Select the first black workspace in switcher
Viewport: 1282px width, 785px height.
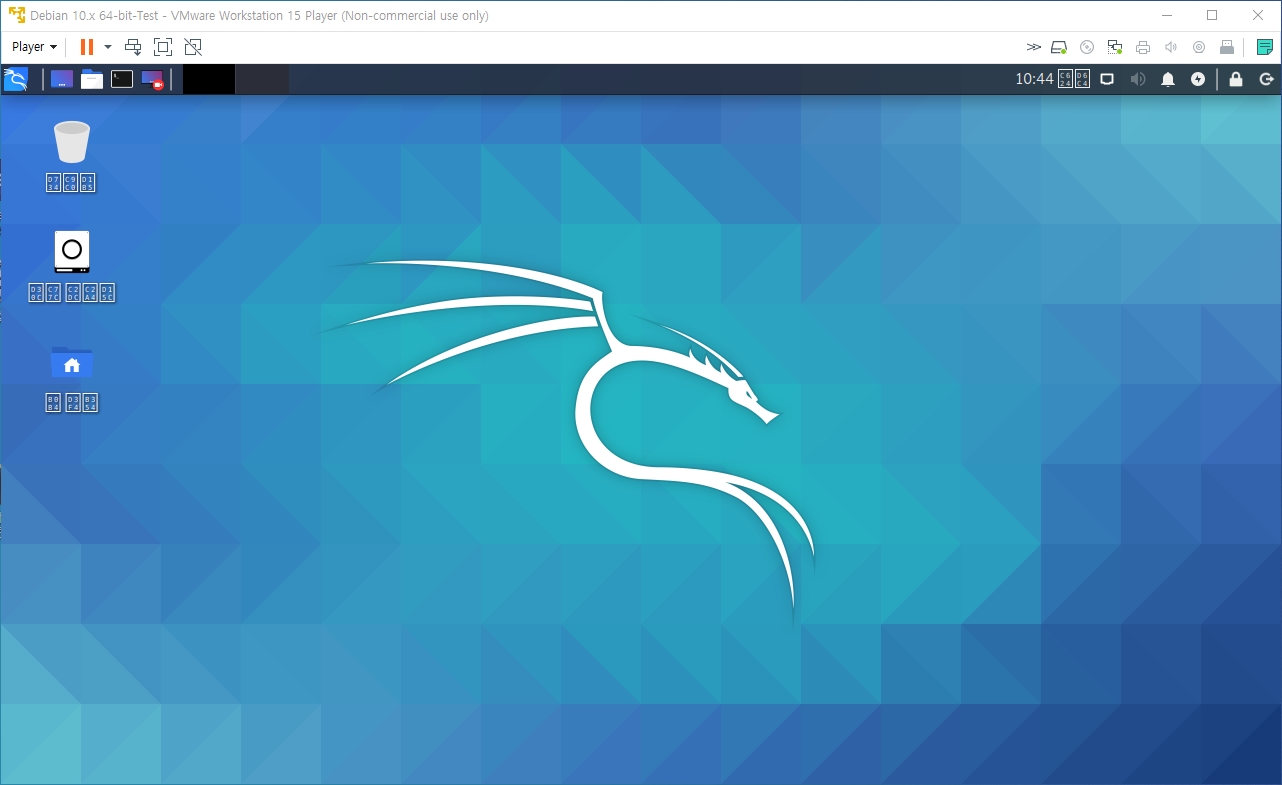point(209,79)
